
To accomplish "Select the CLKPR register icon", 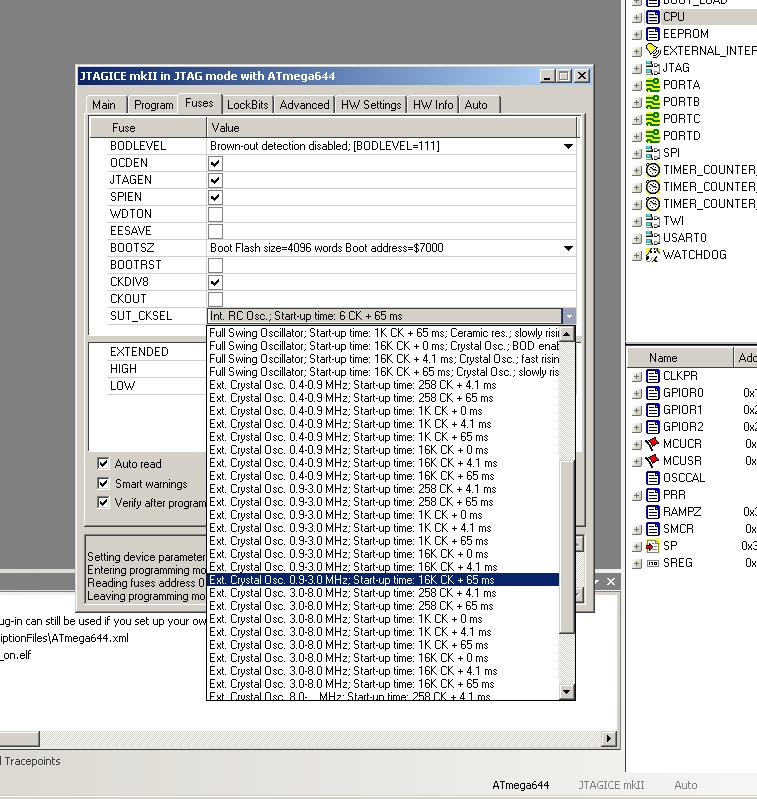I will (653, 376).
